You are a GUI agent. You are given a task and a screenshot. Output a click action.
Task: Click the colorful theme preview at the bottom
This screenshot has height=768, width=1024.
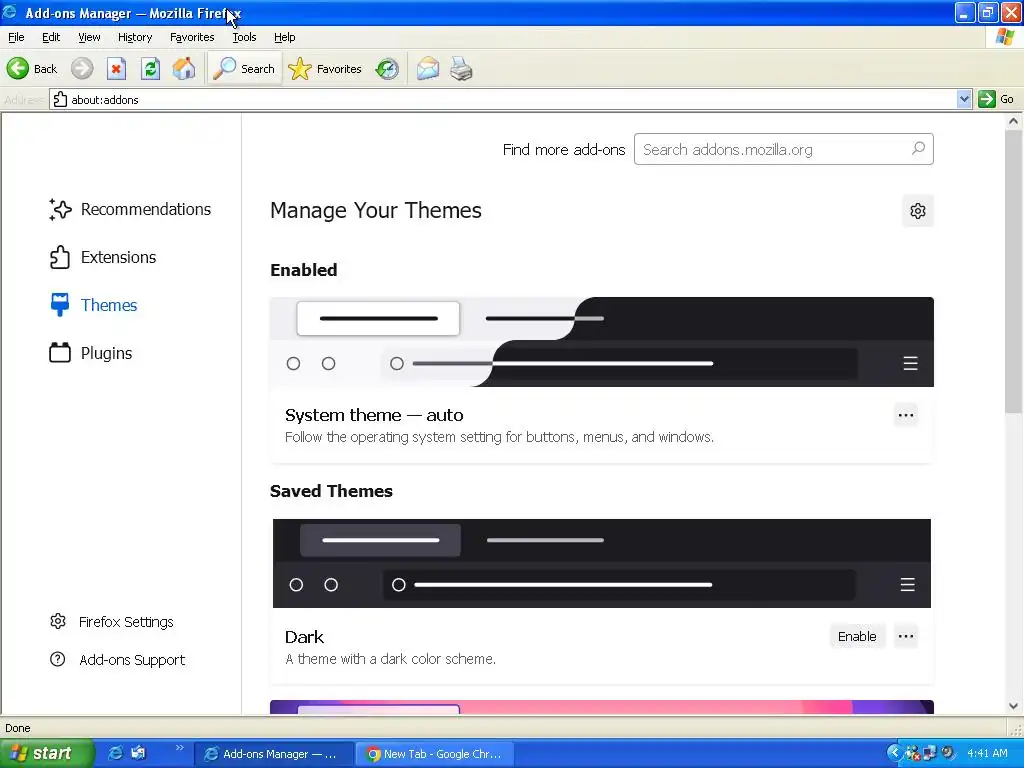601,707
